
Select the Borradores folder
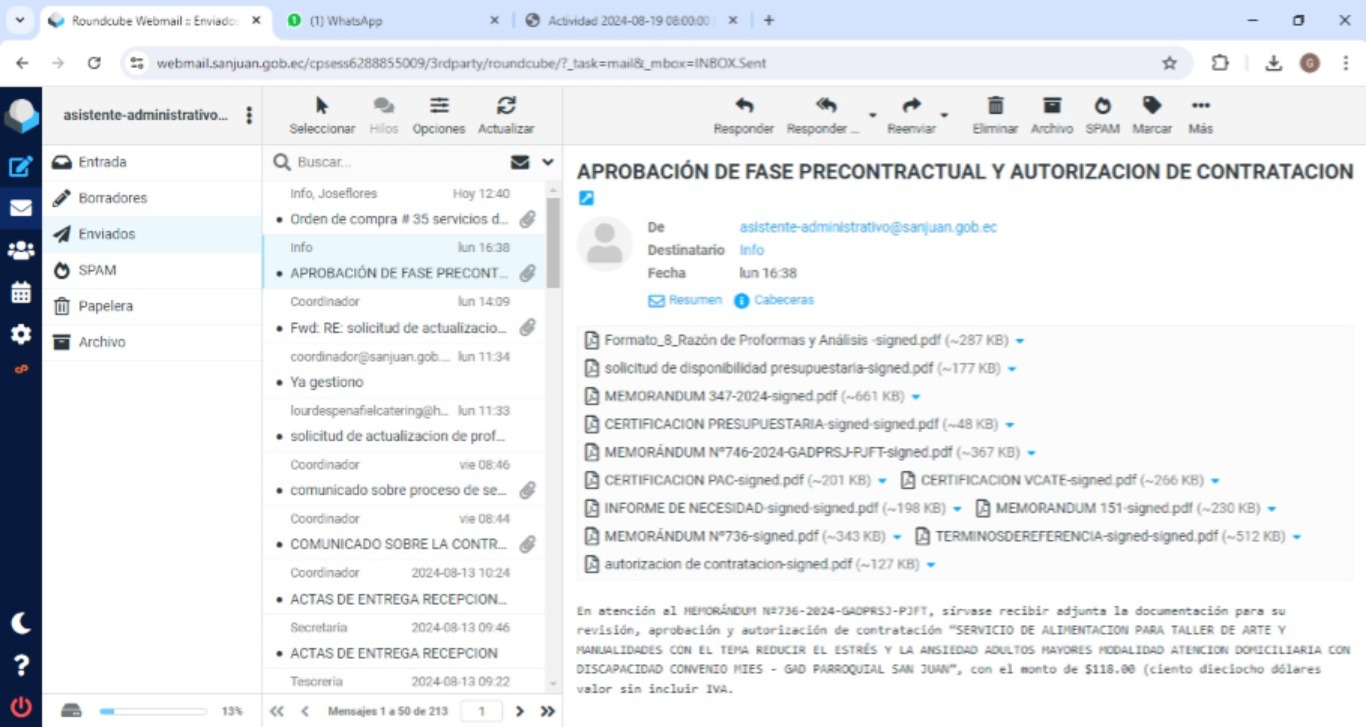(112, 198)
